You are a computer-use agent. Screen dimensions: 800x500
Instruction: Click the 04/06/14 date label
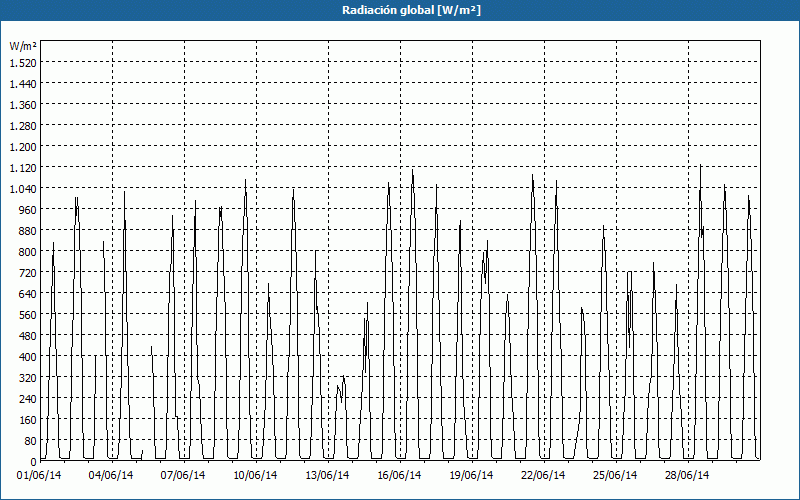111,475
